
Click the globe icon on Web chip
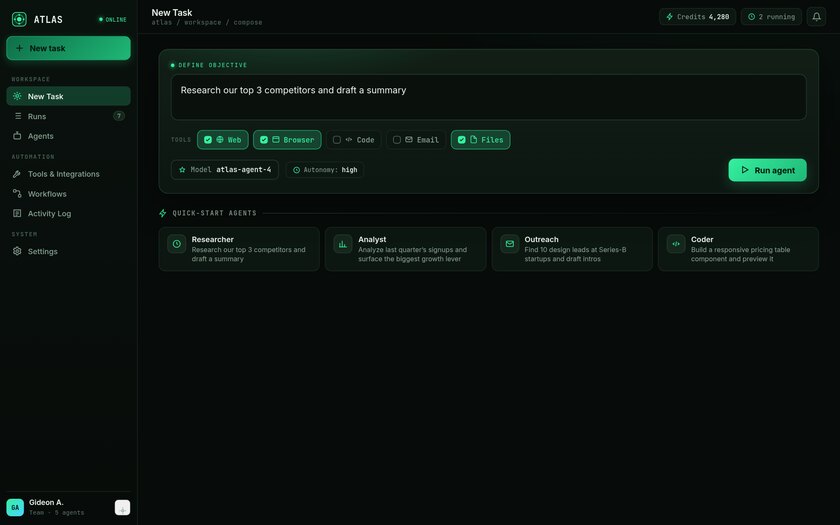[x=220, y=139]
